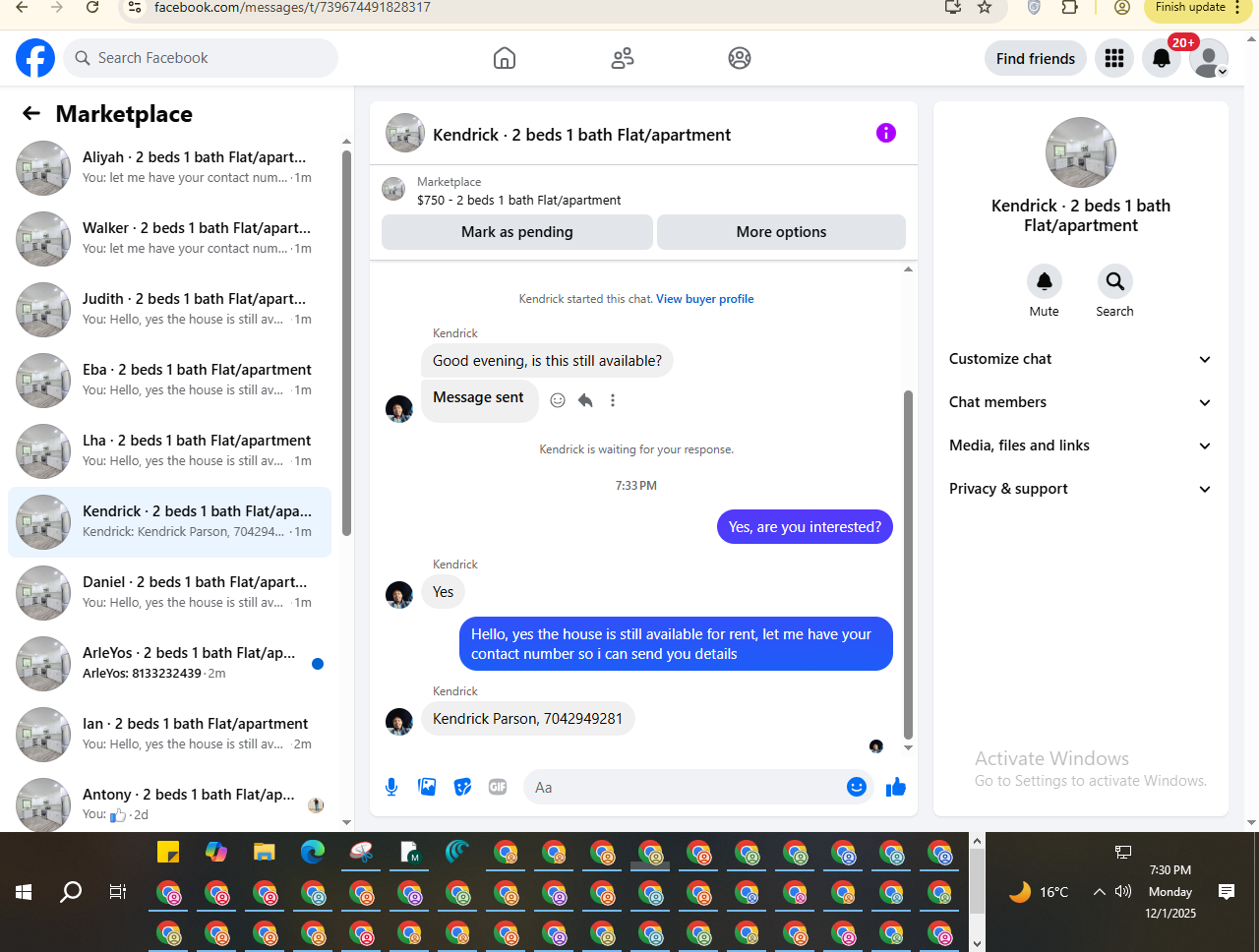The height and width of the screenshot is (952, 1259).
Task: Open the GIF picker
Action: pyautogui.click(x=498, y=787)
